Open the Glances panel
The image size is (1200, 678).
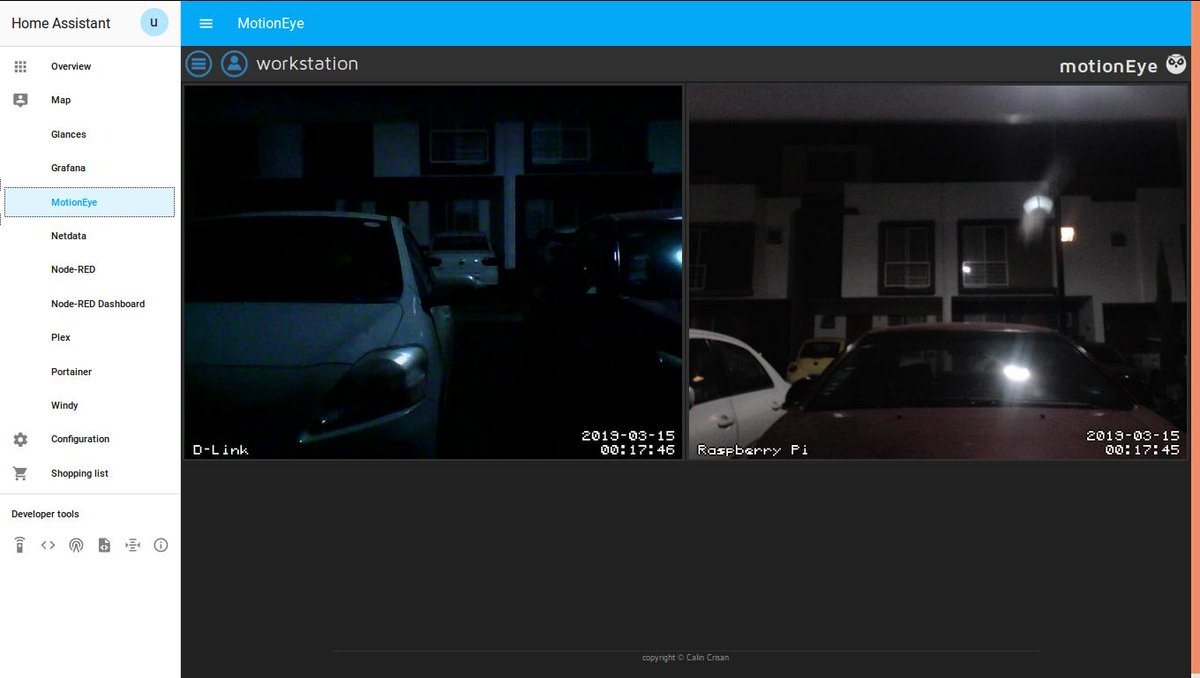90,134
